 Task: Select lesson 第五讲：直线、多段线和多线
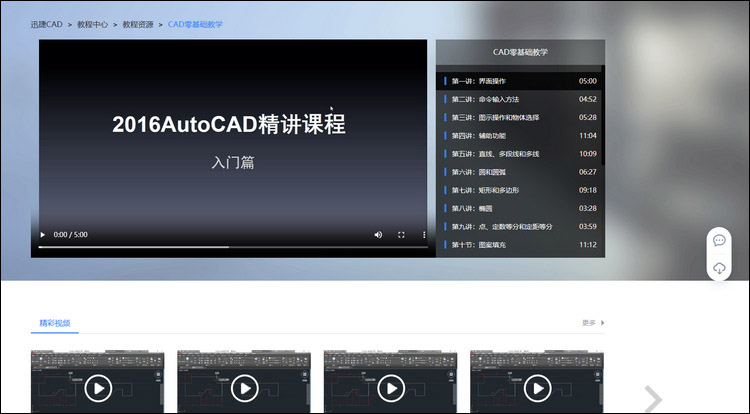(x=520, y=153)
